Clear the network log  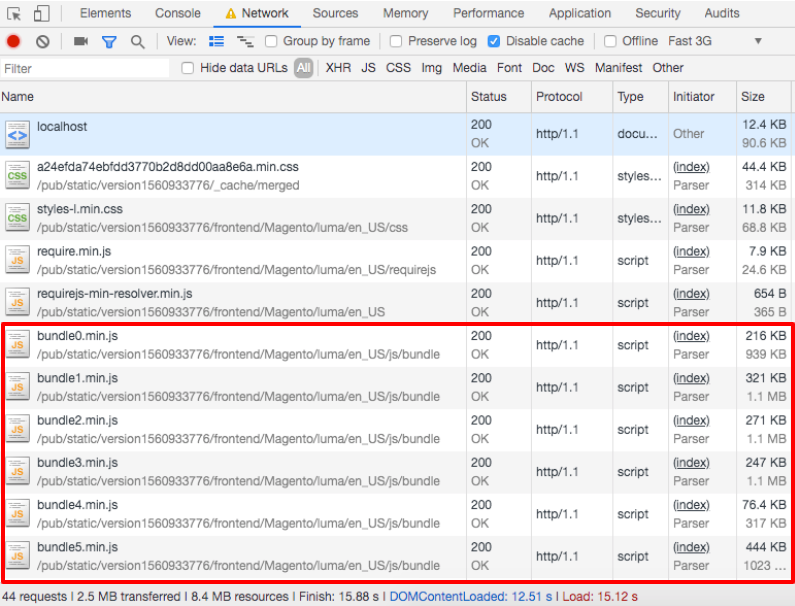coord(42,41)
